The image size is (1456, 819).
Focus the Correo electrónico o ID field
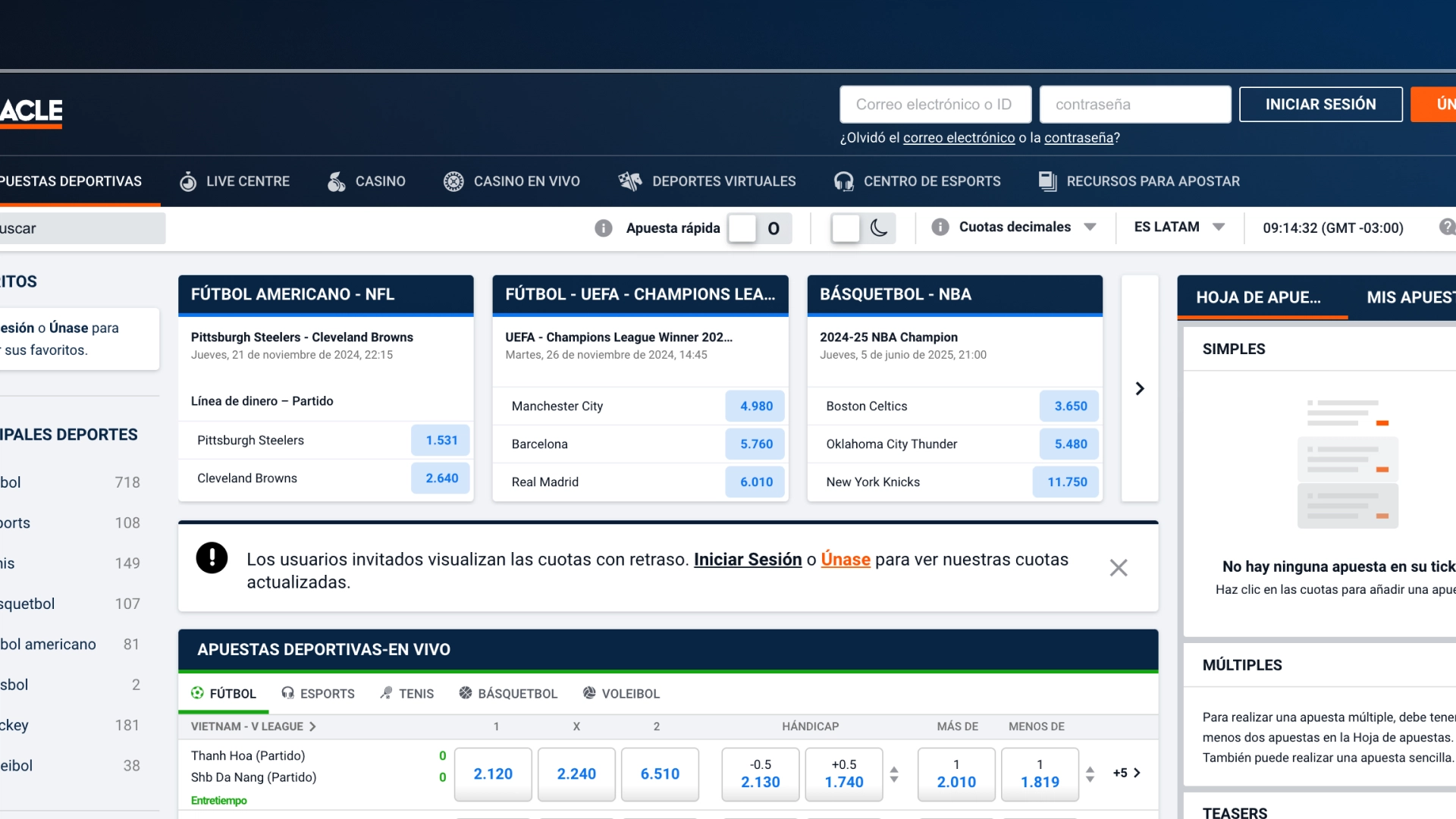point(936,104)
